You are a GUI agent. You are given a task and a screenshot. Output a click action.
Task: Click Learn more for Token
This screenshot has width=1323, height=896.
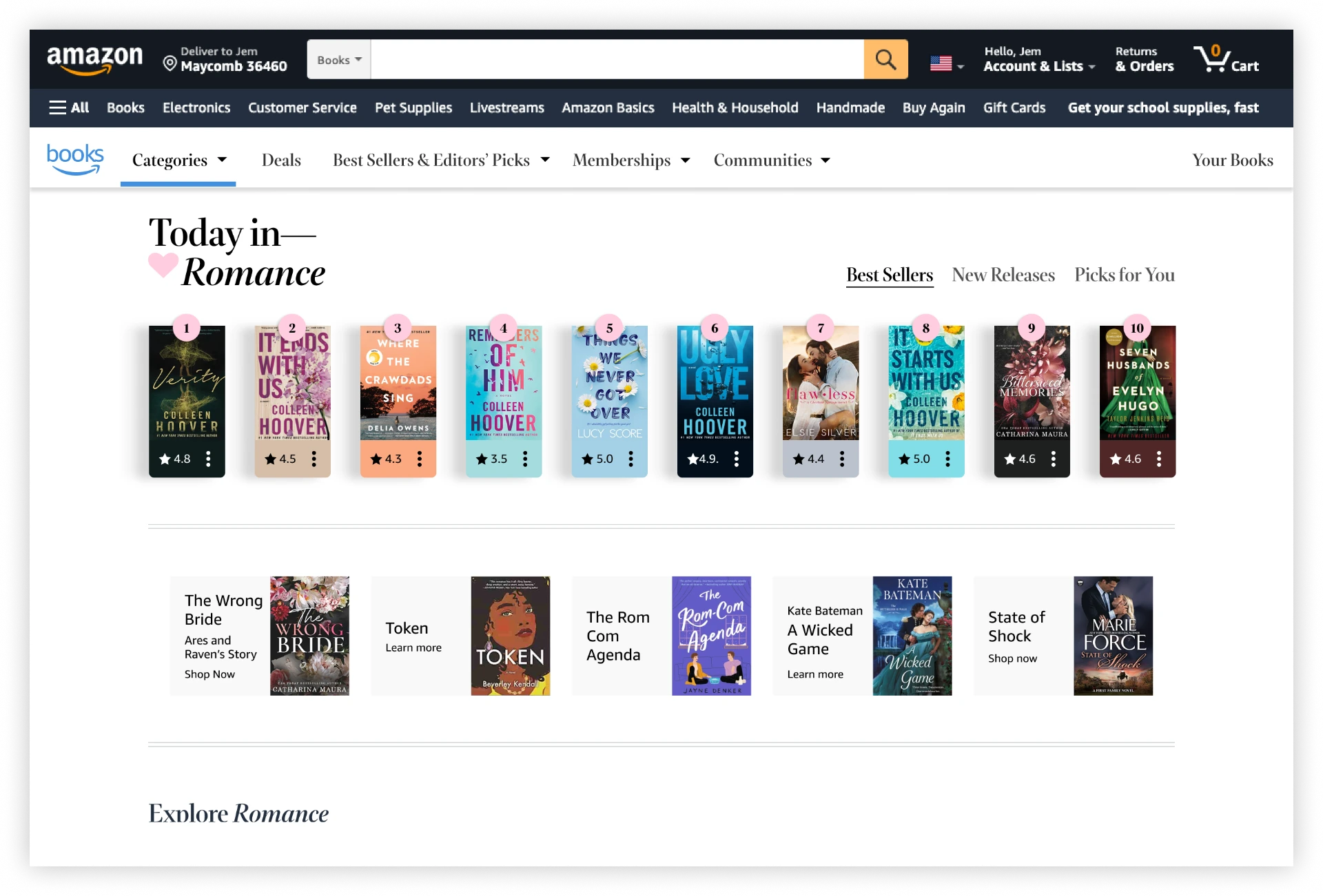[x=413, y=647]
